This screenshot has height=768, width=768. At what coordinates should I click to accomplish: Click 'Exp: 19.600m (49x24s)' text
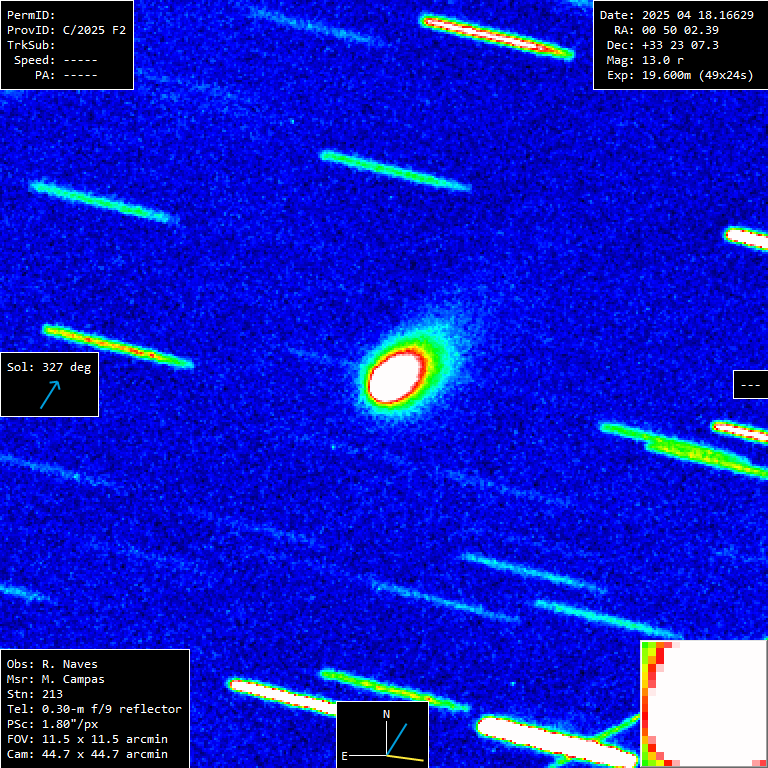(x=680, y=75)
